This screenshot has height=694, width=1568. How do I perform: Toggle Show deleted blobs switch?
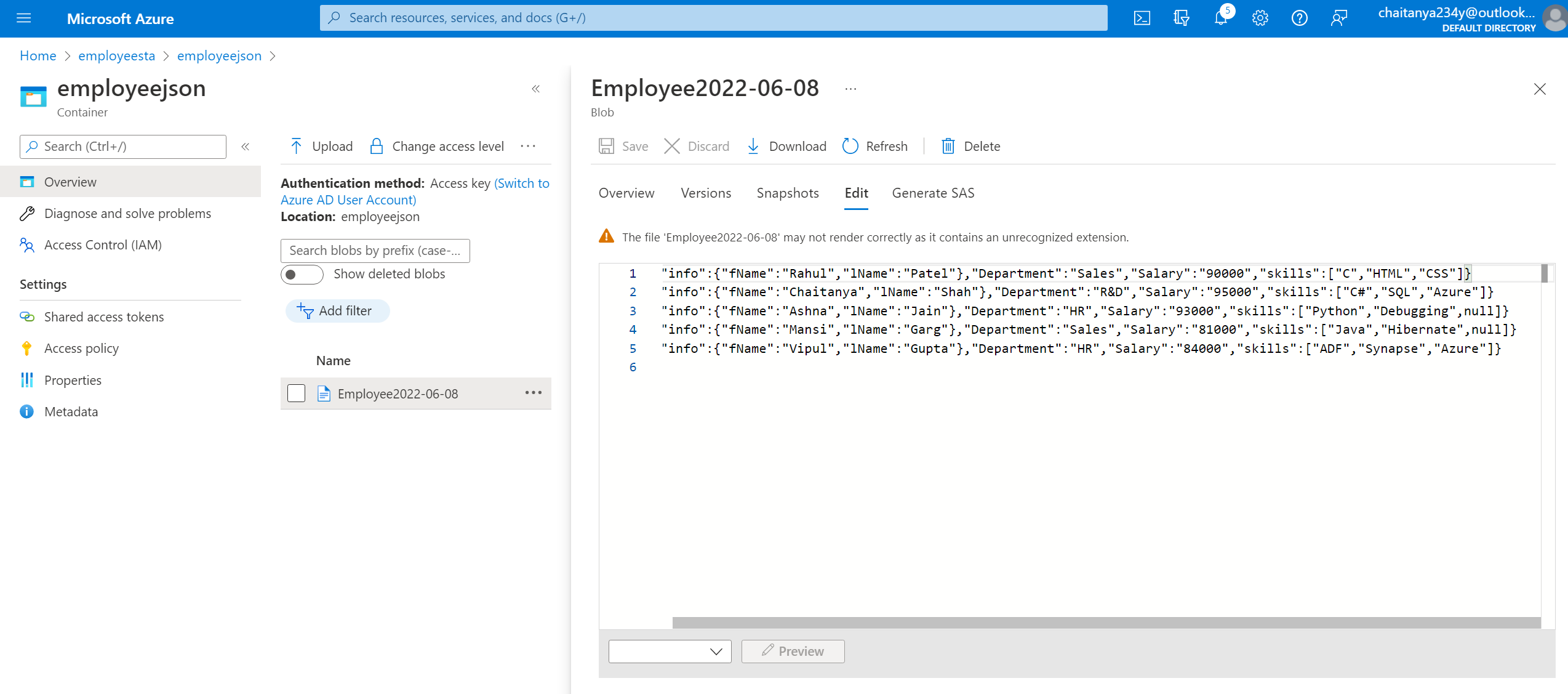[302, 274]
